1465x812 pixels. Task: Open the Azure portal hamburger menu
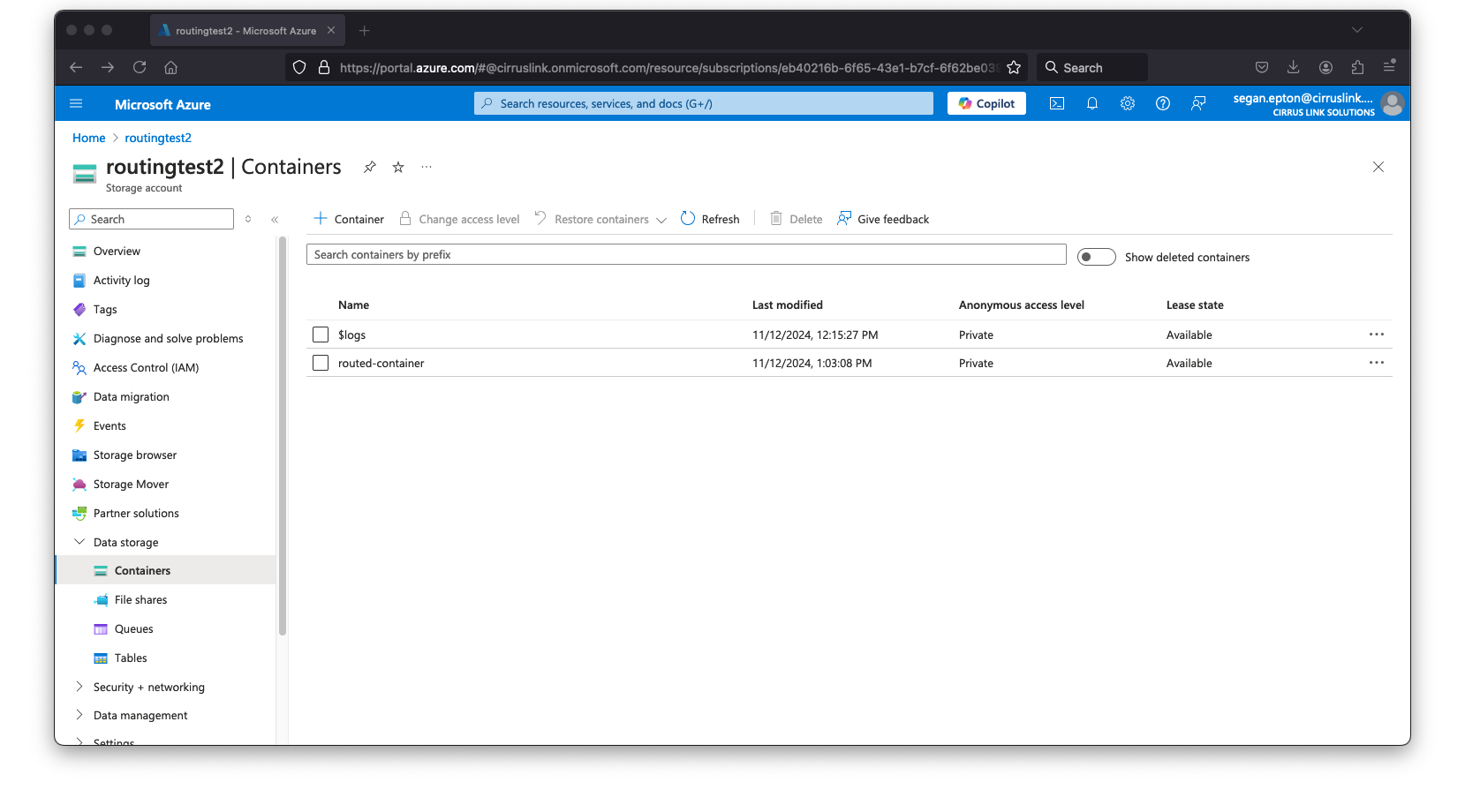pos(76,104)
